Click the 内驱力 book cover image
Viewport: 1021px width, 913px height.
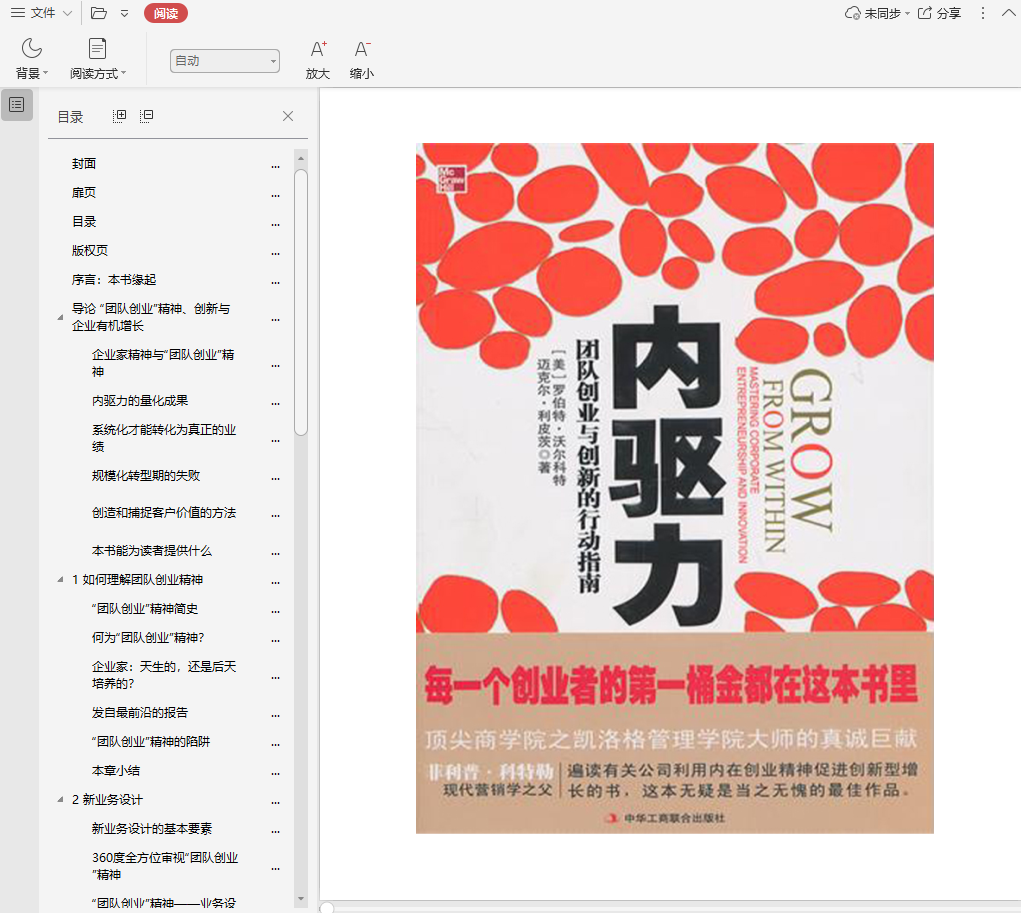pos(675,488)
